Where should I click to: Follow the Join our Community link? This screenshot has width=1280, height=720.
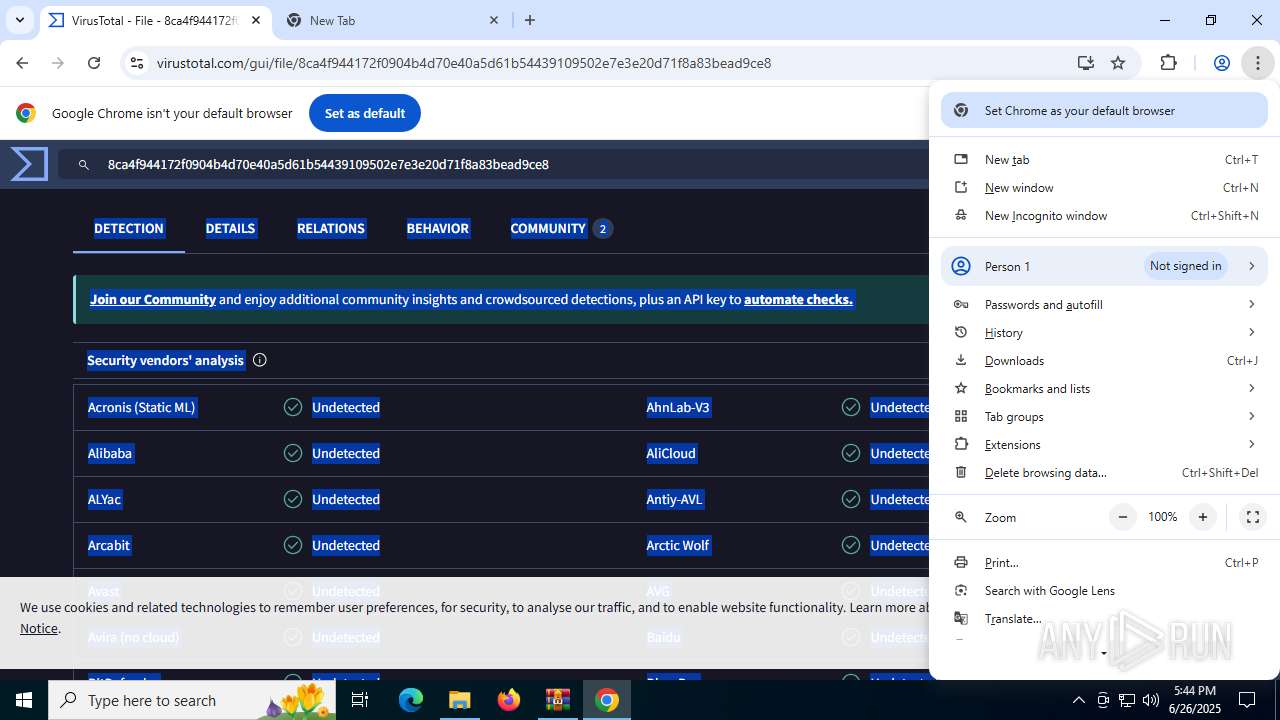click(153, 299)
